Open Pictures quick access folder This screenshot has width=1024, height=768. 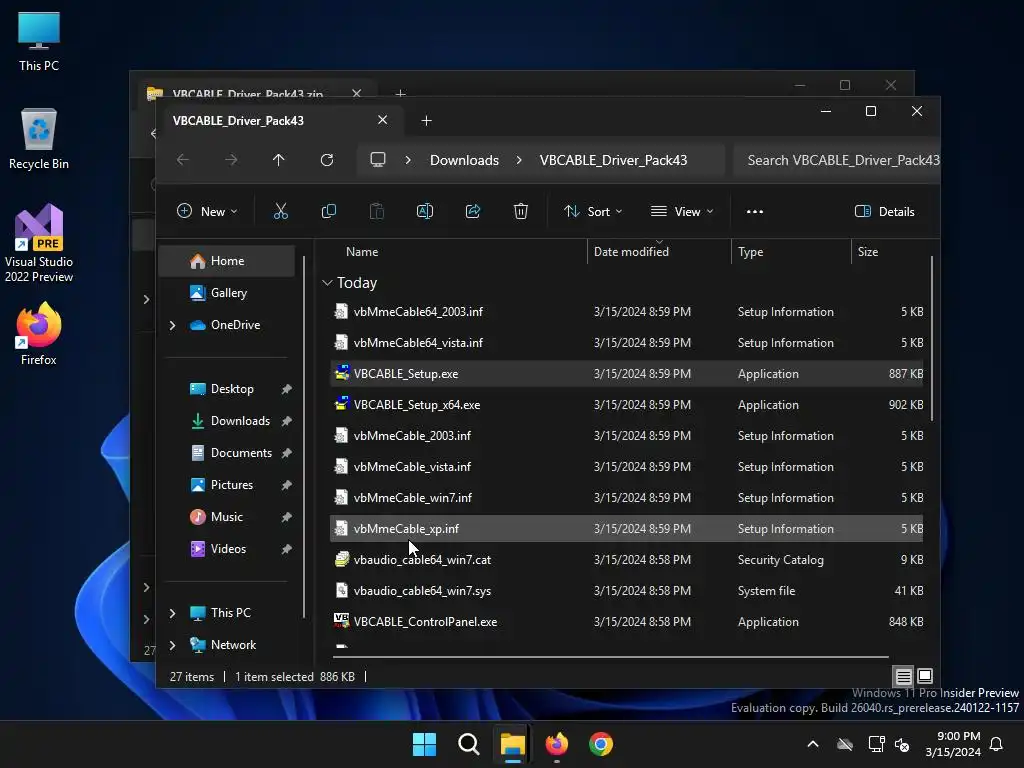[x=227, y=485]
